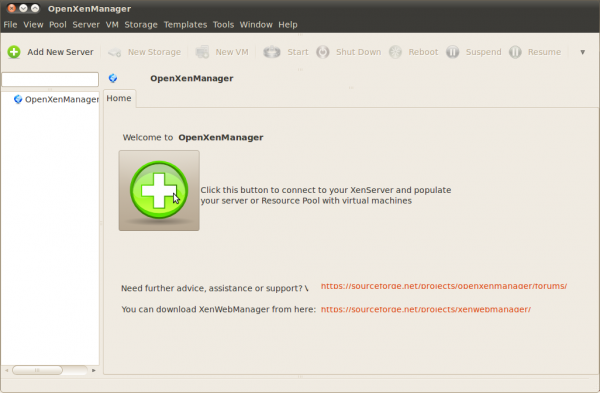The height and width of the screenshot is (393, 600).
Task: Click the New Storage toolbar label
Action: pos(154,52)
